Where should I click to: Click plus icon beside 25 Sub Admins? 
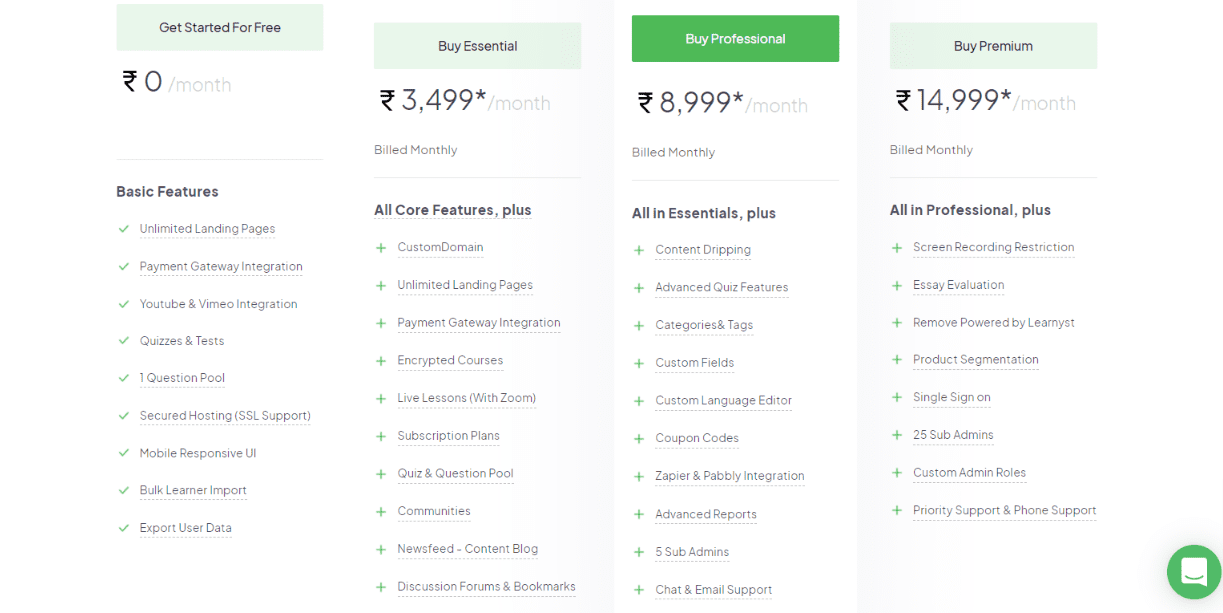[x=897, y=435]
